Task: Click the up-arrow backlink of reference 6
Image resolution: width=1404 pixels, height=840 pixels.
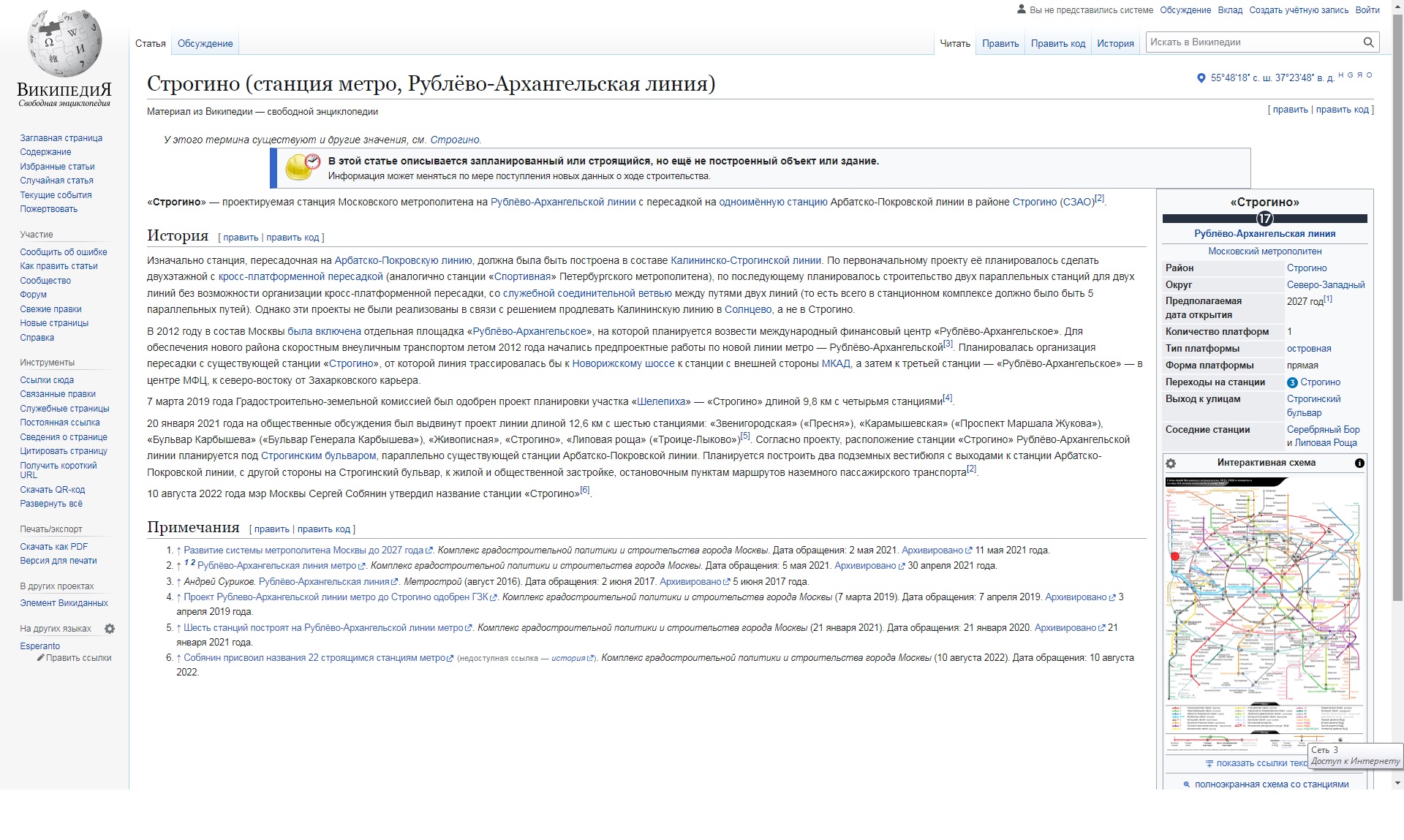Action: coord(178,658)
